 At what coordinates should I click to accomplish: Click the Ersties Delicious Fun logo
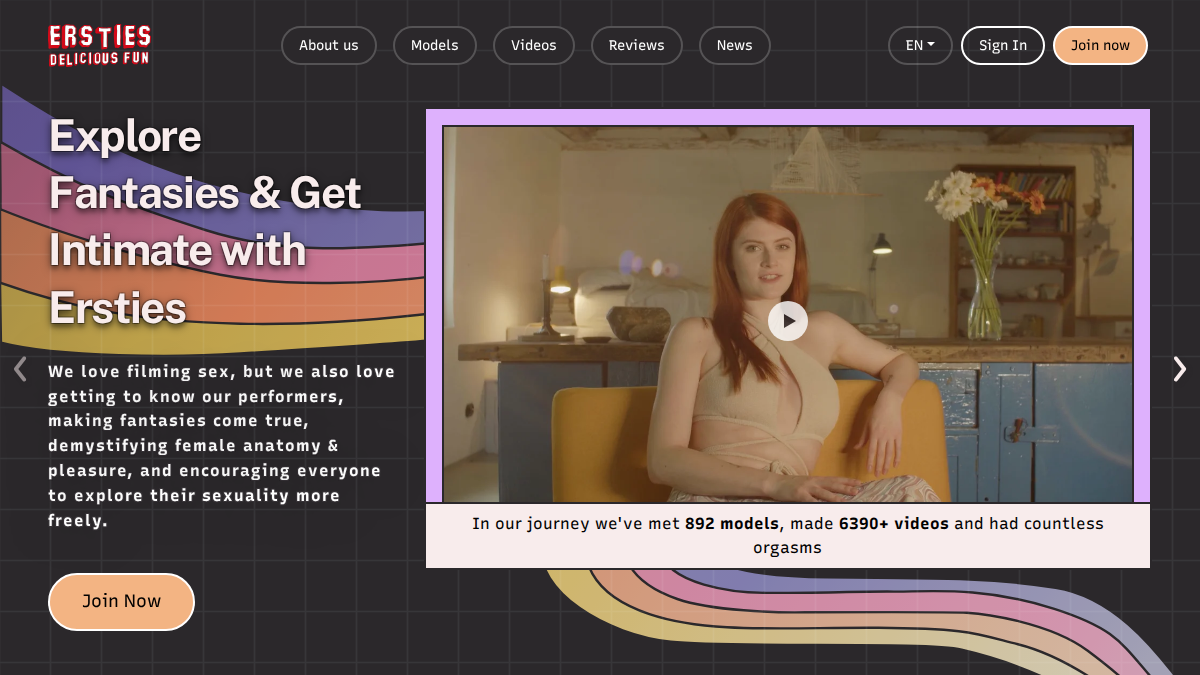(100, 45)
